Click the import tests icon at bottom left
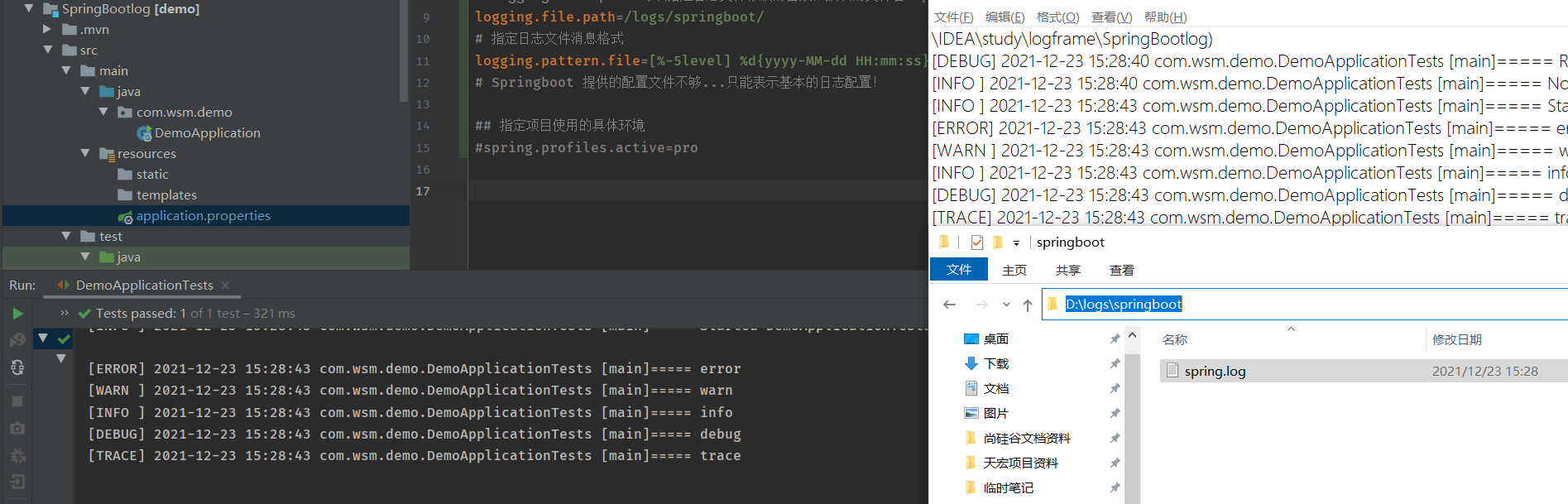Screen dimensions: 1568x504 point(17,482)
